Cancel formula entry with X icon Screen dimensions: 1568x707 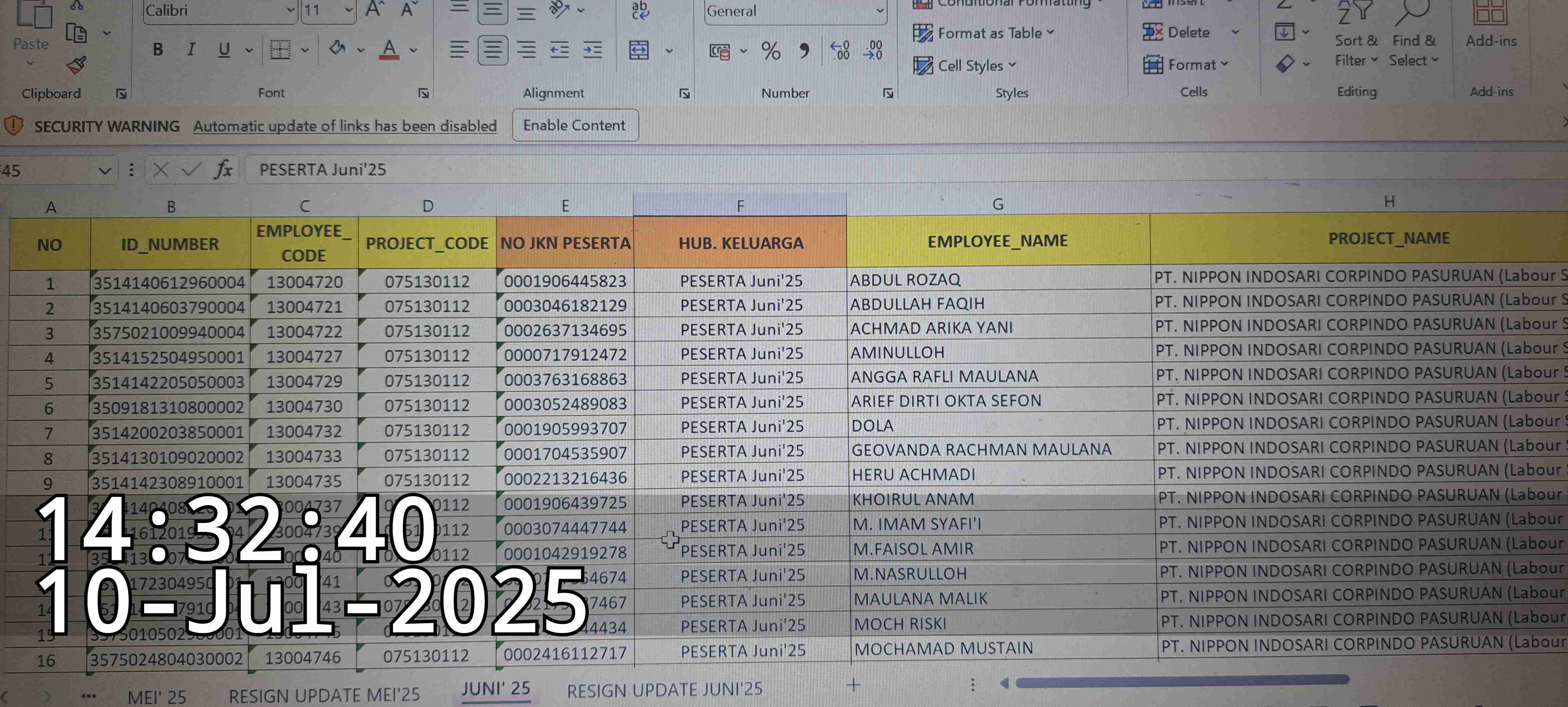point(161,170)
